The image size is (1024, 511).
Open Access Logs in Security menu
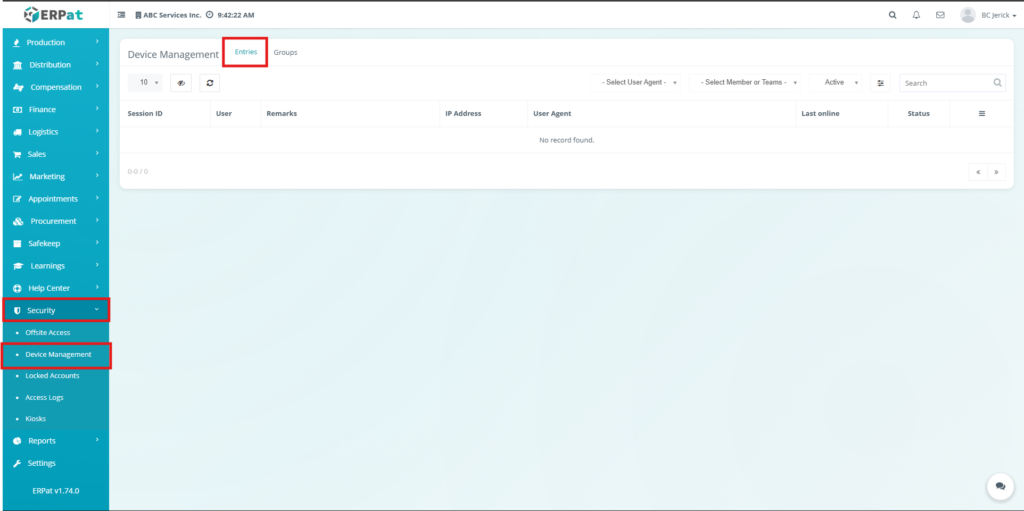tap(44, 397)
